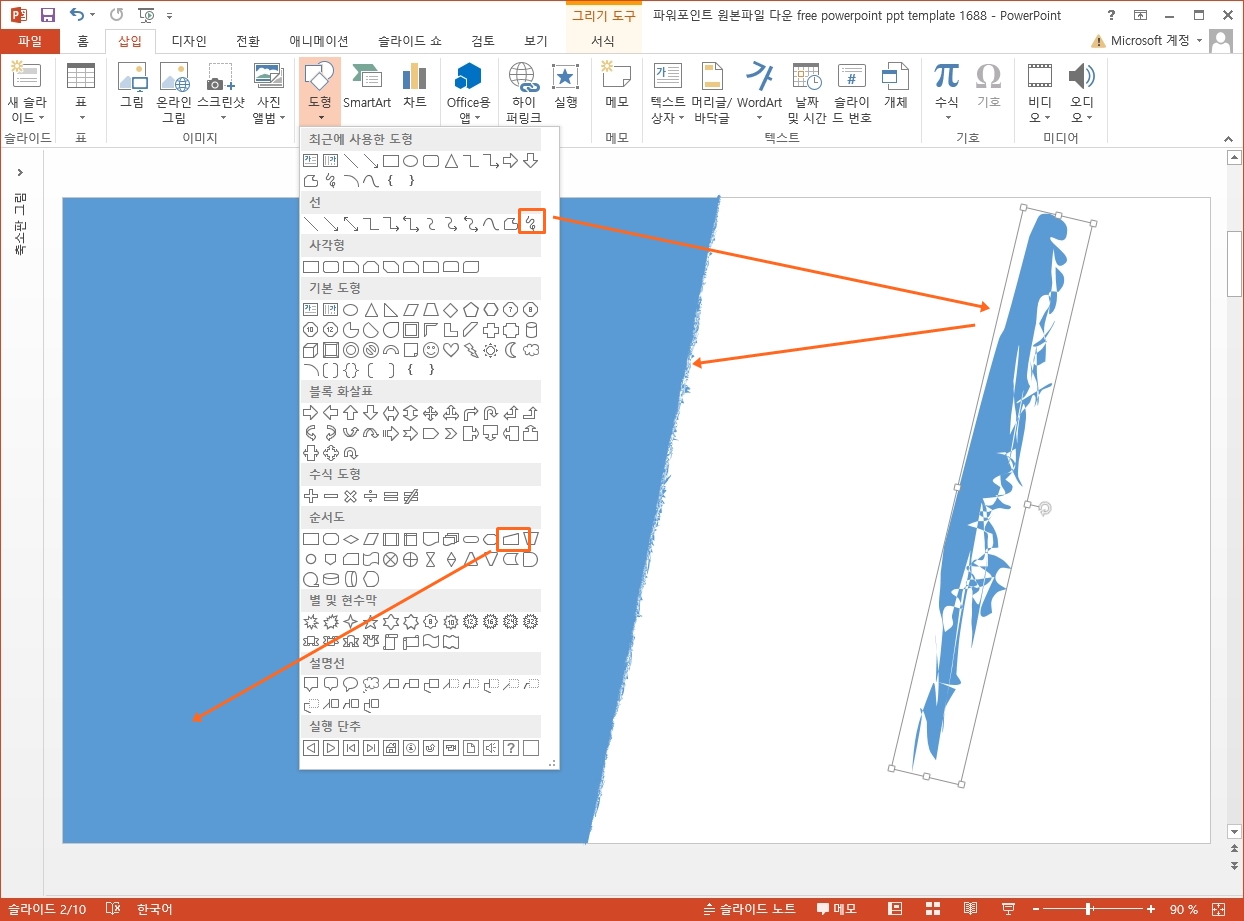1244x921 pixels.
Task: Expand the collapsed thumbnail pane chevron
Action: tap(20, 173)
